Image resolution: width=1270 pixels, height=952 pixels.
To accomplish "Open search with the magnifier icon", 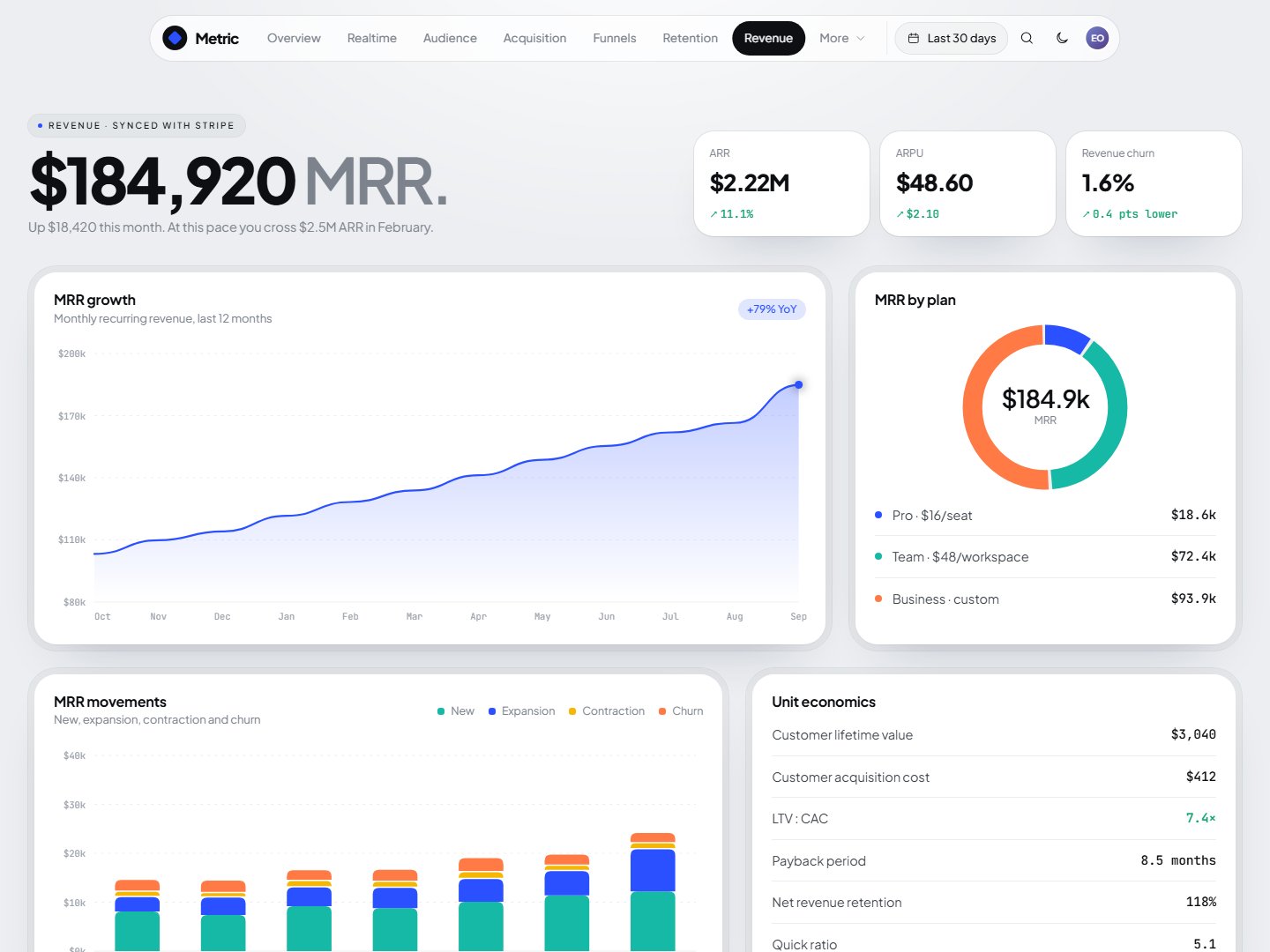I will point(1027,38).
